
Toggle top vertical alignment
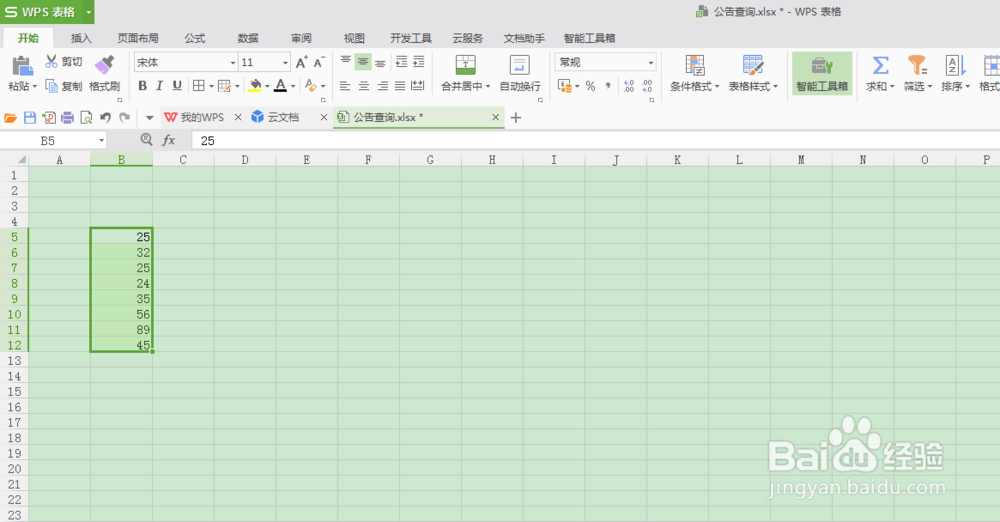point(346,62)
